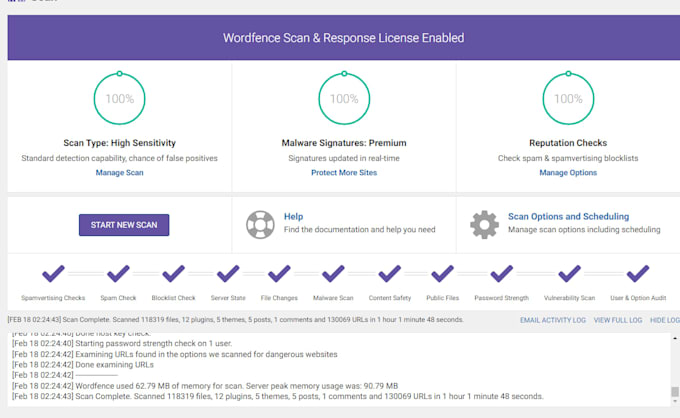Viewport: 680px width, 418px height.
Task: Click the Scan Type 100% progress circle
Action: click(120, 99)
